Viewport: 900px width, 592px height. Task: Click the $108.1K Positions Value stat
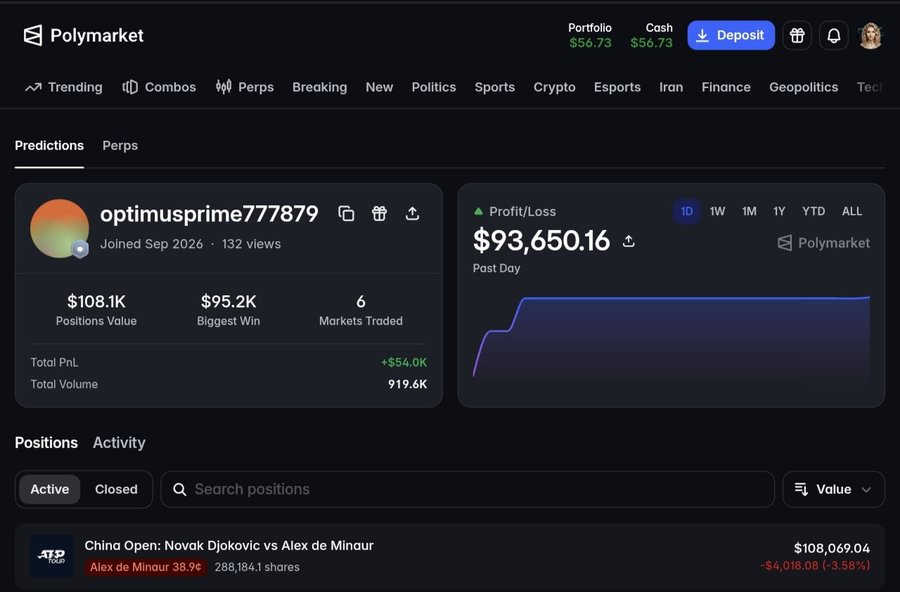(96, 310)
